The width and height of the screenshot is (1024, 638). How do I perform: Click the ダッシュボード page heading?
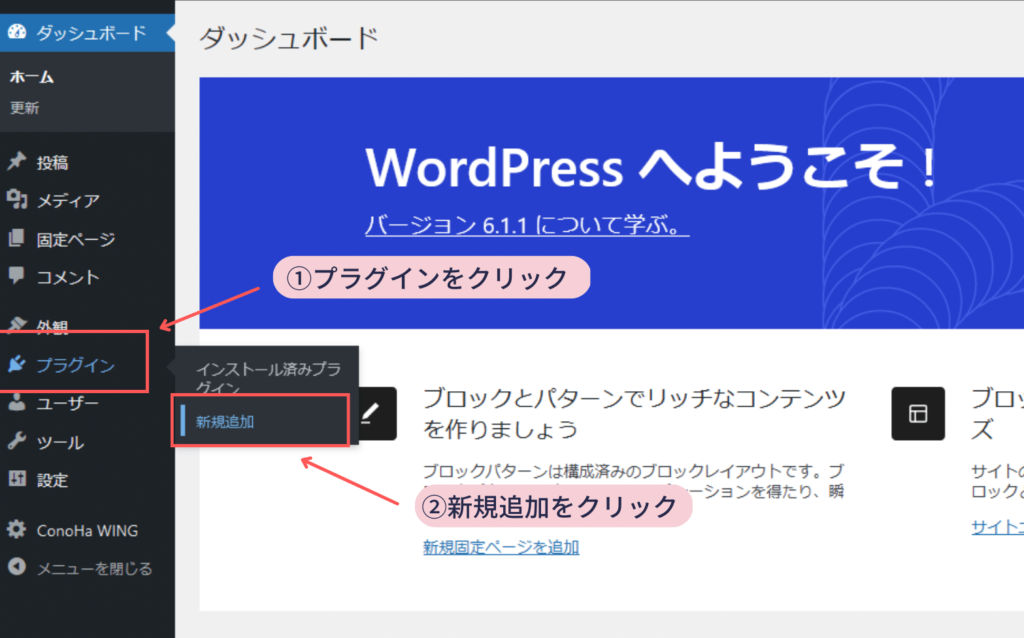(x=289, y=38)
